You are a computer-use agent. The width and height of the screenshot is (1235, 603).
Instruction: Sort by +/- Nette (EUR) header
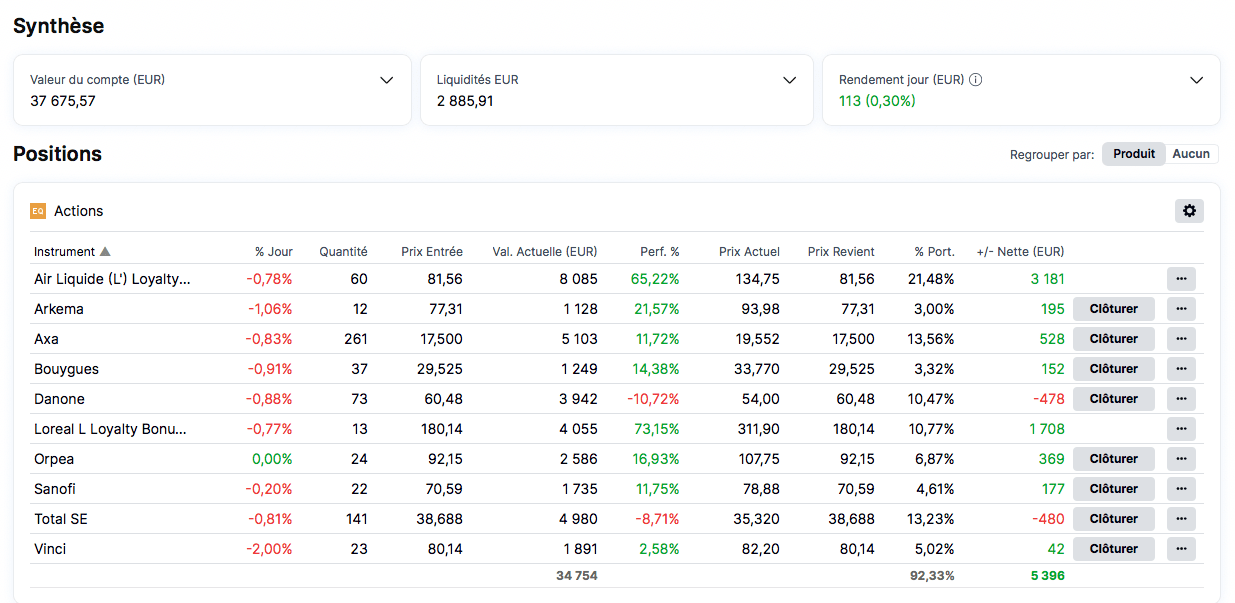click(1020, 252)
